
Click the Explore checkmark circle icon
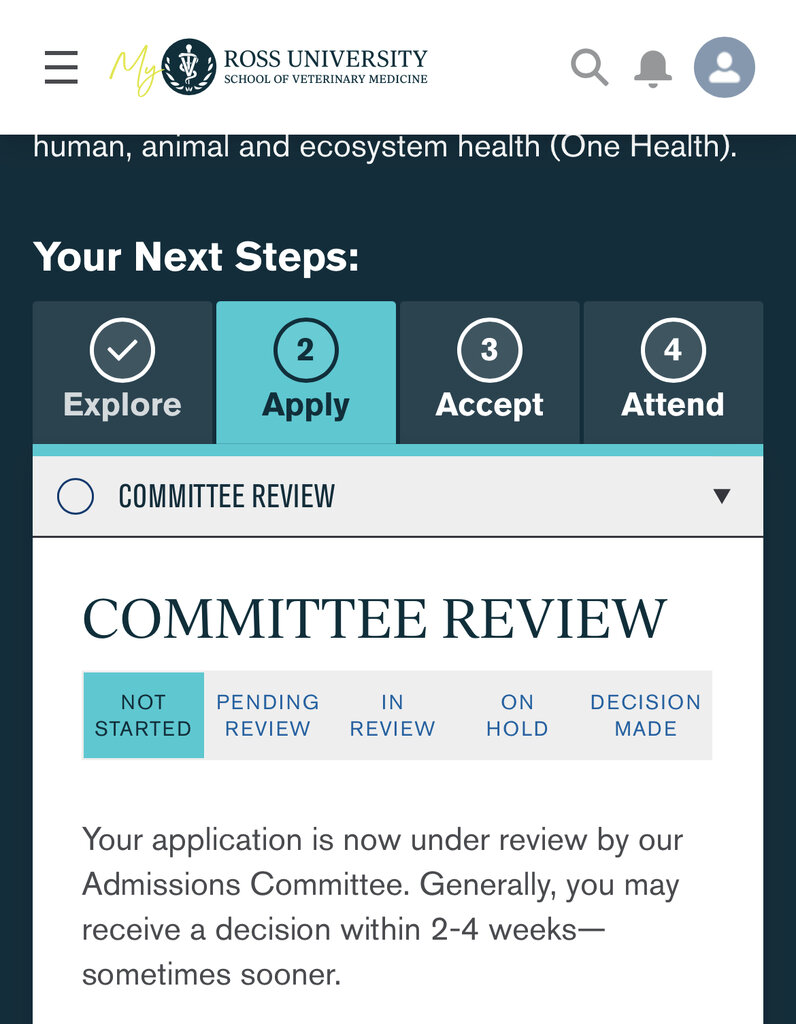122,350
